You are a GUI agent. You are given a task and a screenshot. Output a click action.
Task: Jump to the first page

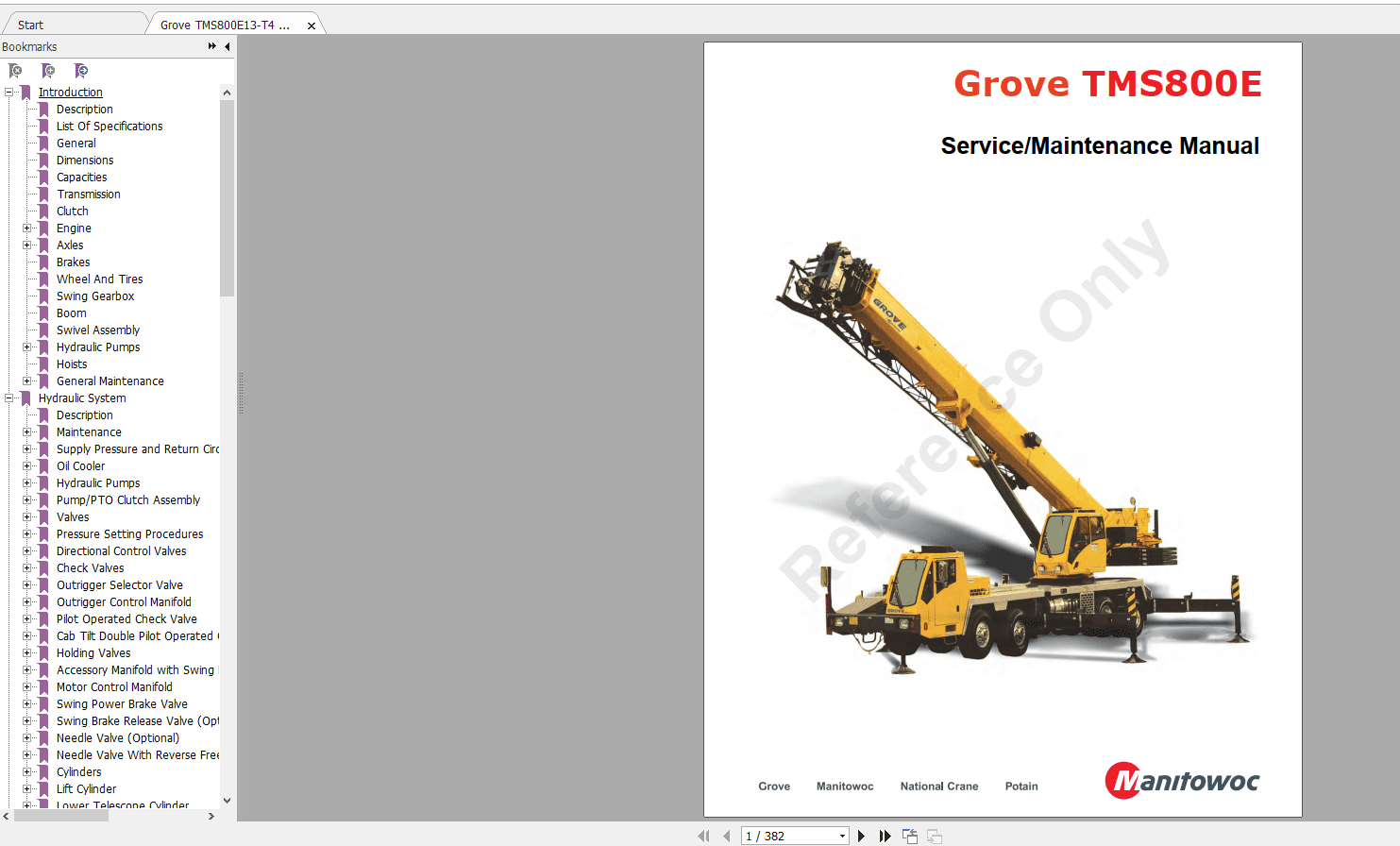point(703,836)
